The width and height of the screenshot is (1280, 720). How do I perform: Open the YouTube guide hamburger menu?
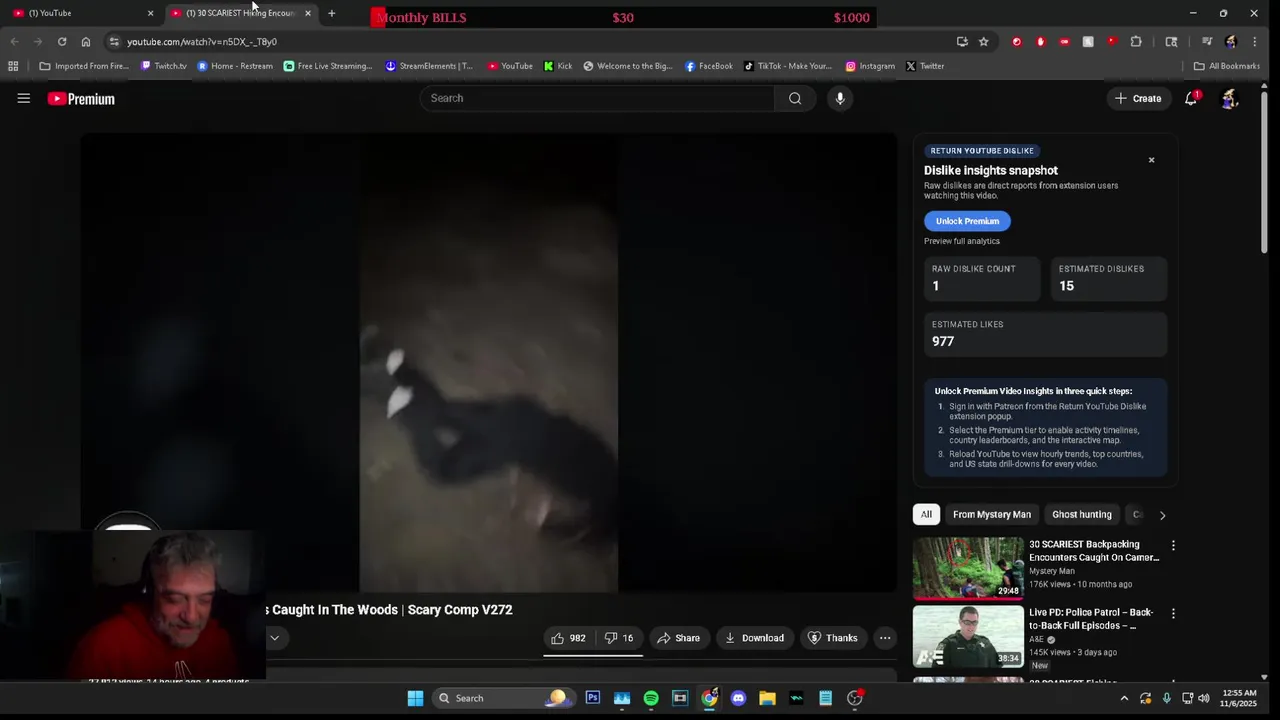24,98
